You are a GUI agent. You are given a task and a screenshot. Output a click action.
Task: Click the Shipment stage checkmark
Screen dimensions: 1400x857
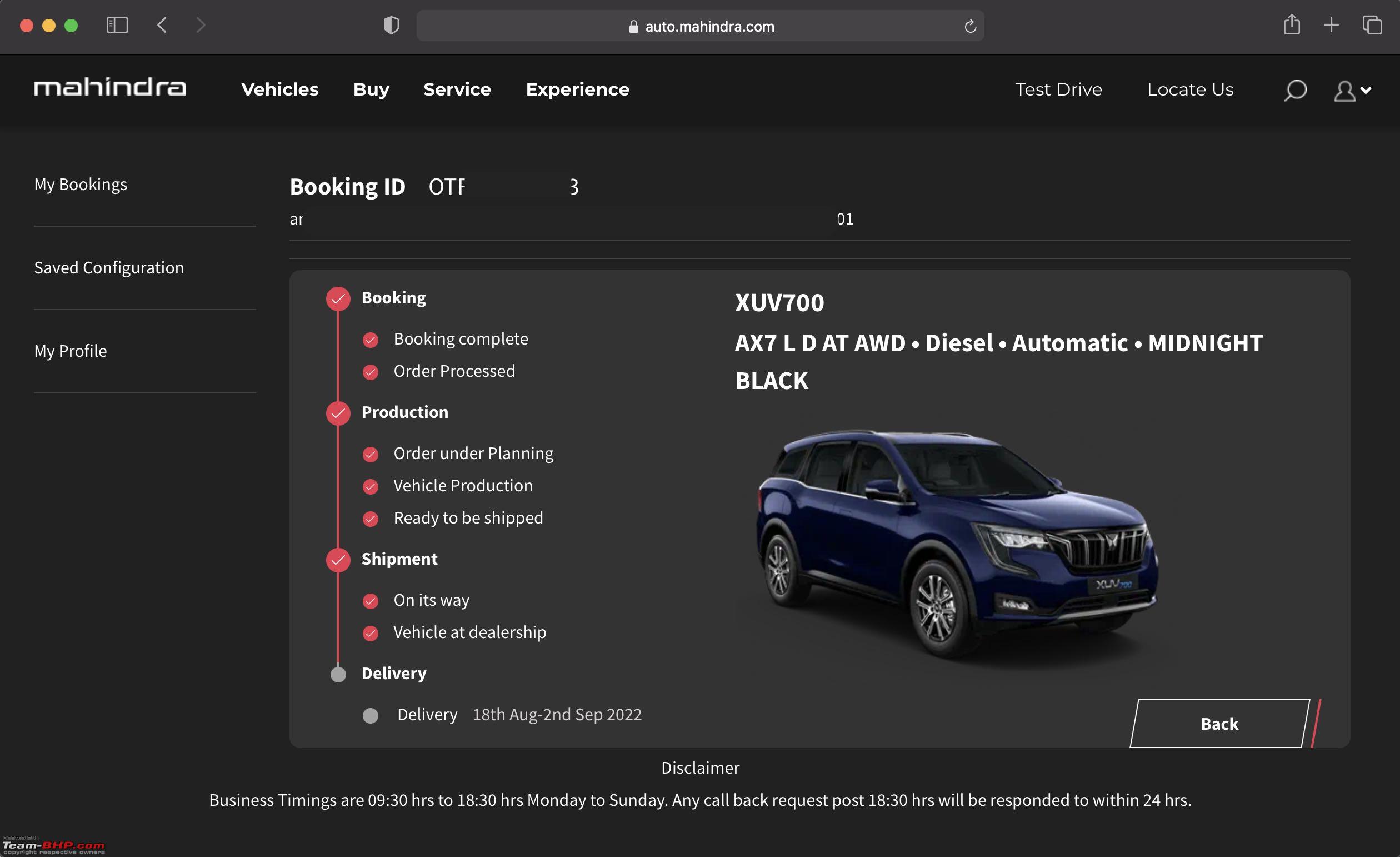(x=338, y=560)
